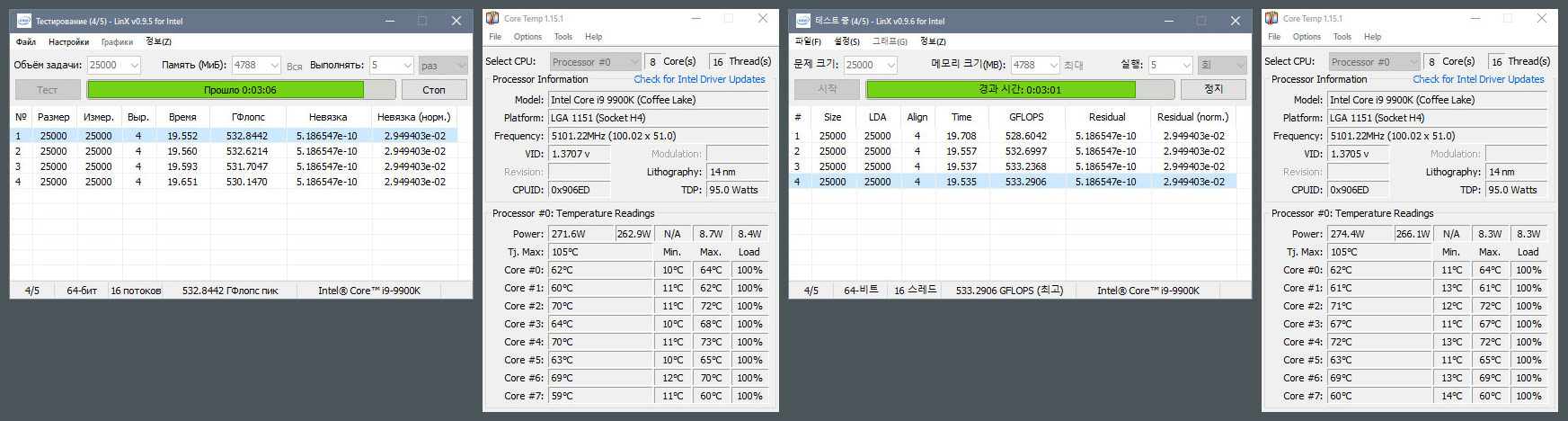Click Intel Driver Updates link in 1.3707 v window
The image size is (1568, 421).
pos(699,79)
